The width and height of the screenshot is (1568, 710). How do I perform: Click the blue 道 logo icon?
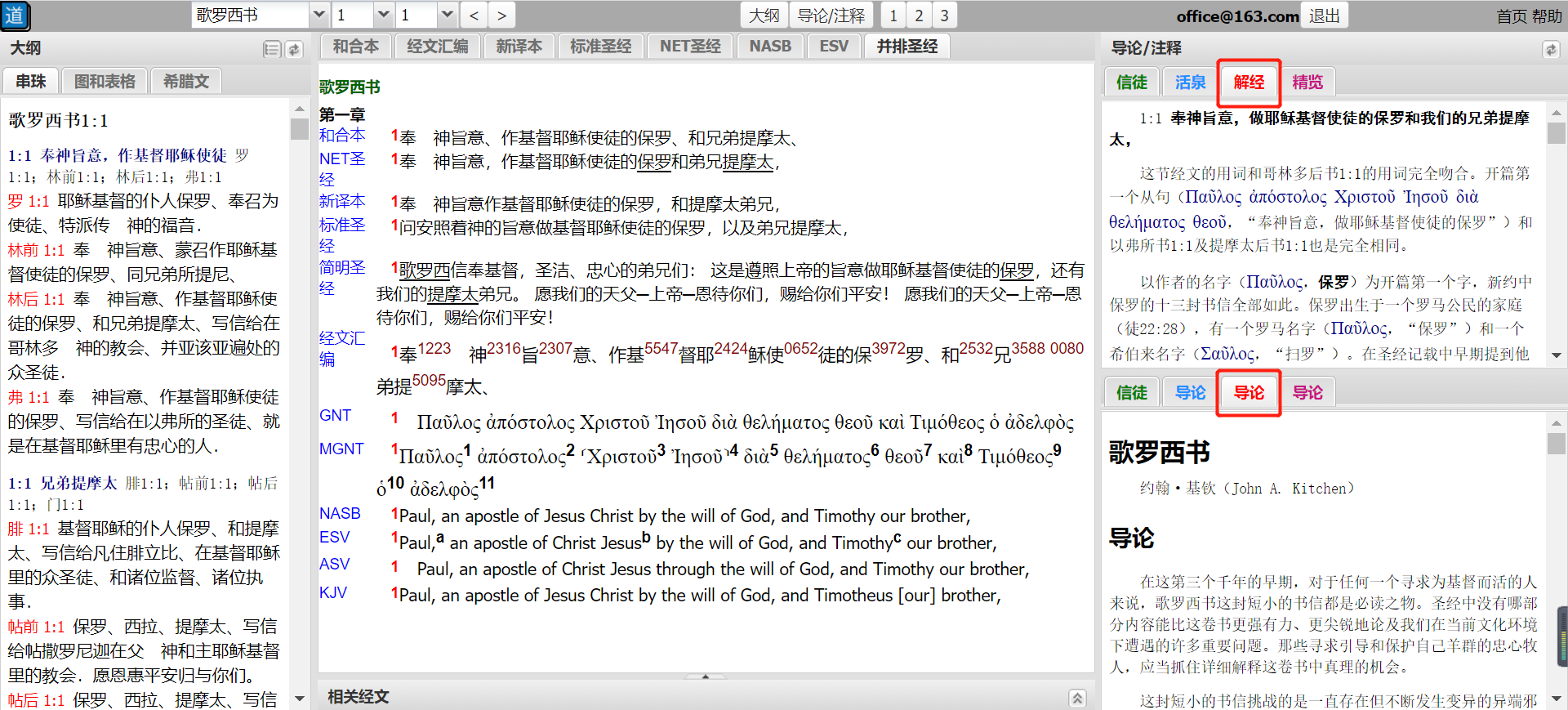tap(15, 16)
